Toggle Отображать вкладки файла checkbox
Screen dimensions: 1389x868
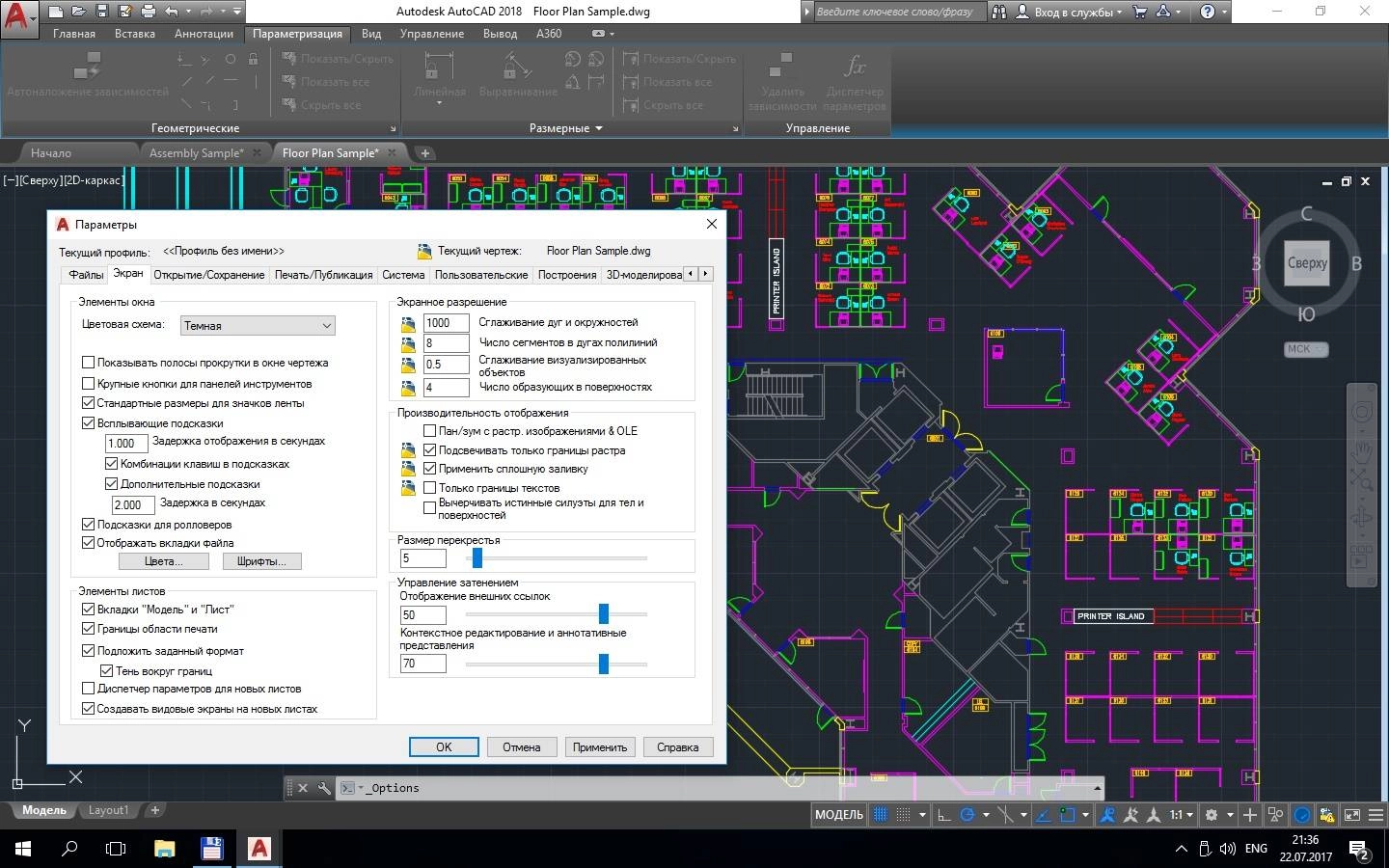coord(89,543)
